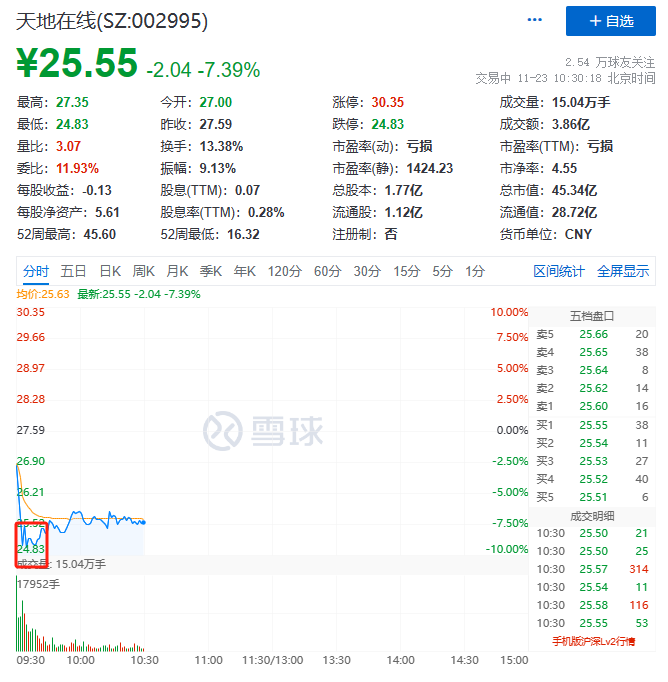
Task: Click the 五档盘口 panel header
Action: tap(592, 316)
